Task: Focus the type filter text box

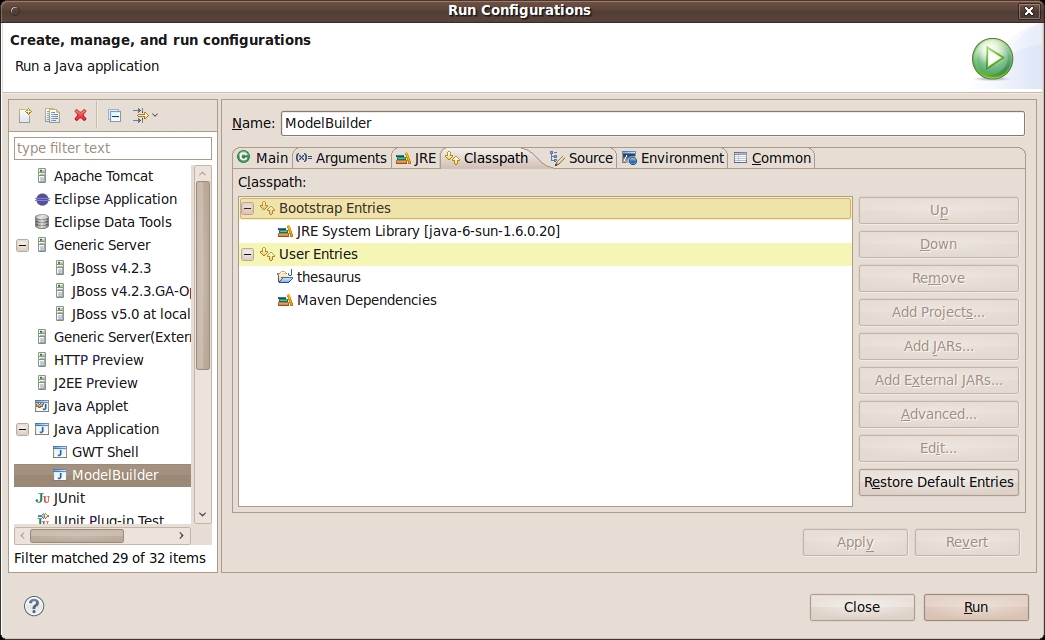Action: pyautogui.click(x=113, y=148)
